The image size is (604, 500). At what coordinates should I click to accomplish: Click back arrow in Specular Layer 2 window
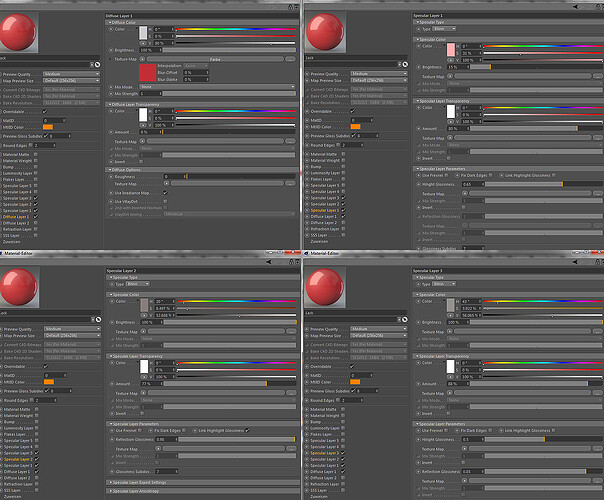pos(268,262)
